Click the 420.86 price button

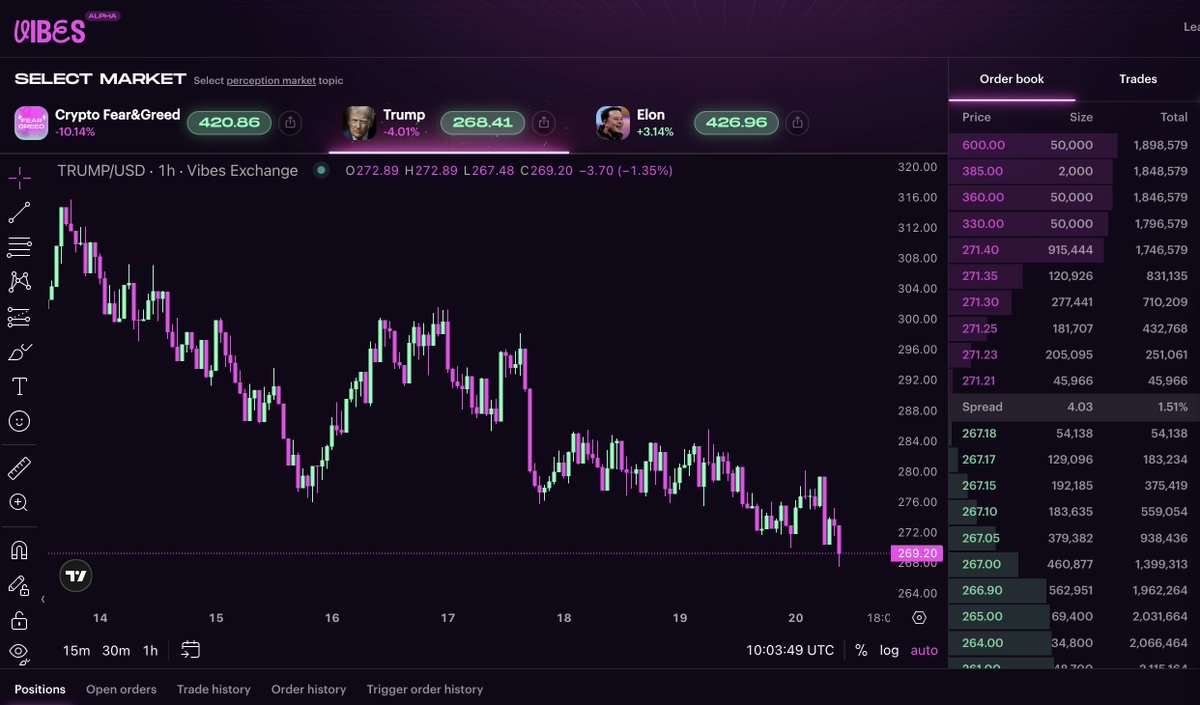(229, 123)
